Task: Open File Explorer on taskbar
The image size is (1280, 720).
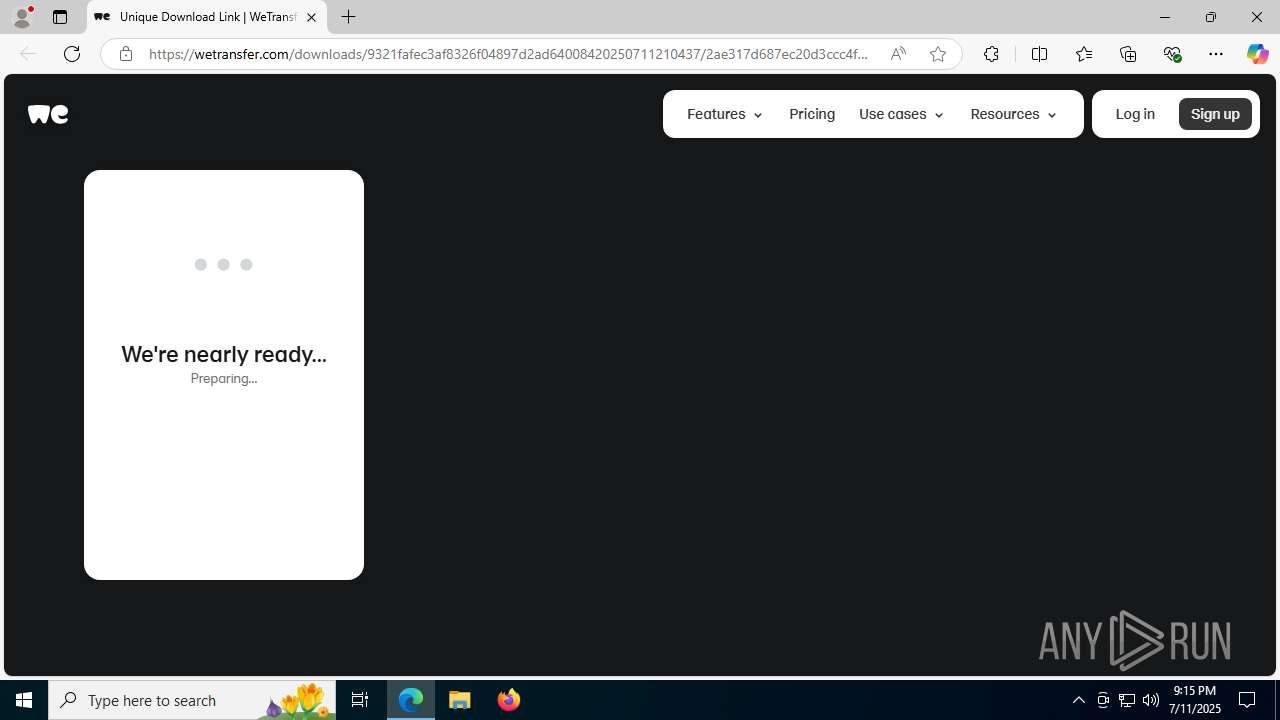Action: [x=460, y=700]
